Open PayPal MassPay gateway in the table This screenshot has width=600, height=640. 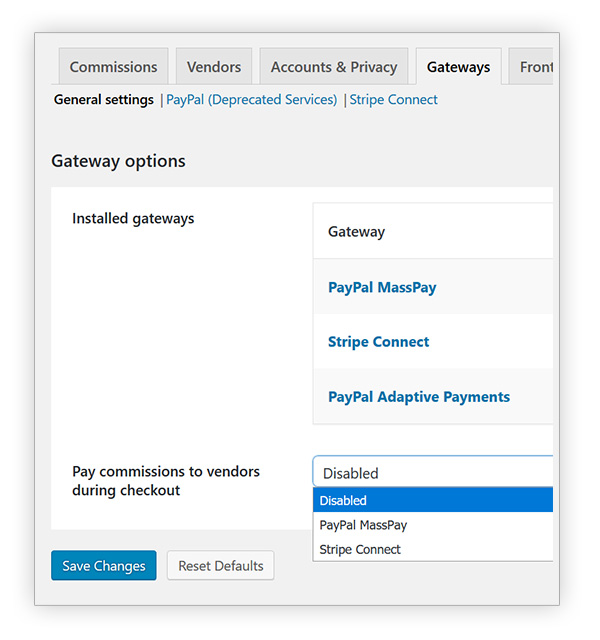(x=382, y=287)
